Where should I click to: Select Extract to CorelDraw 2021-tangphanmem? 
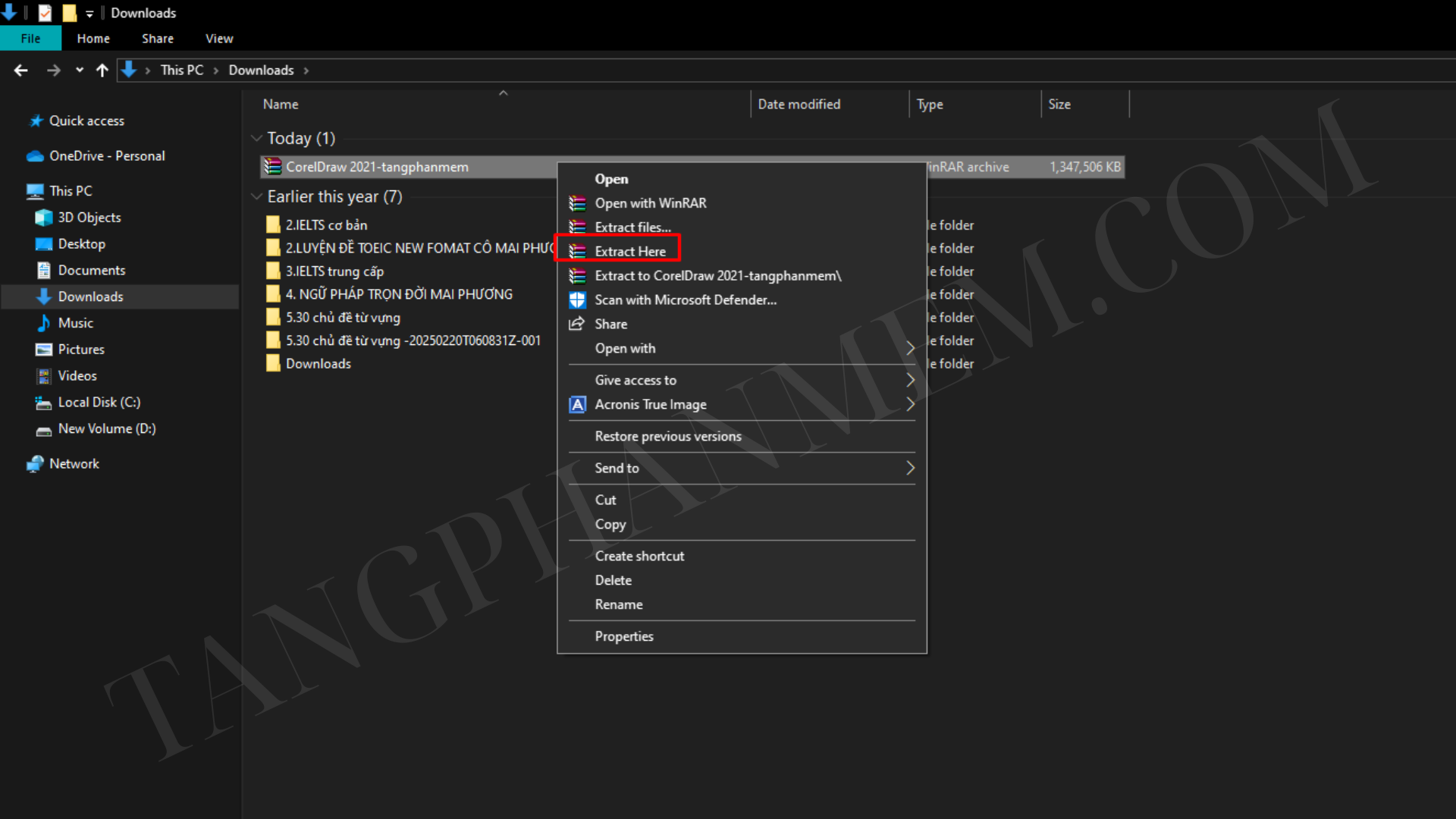coord(717,275)
